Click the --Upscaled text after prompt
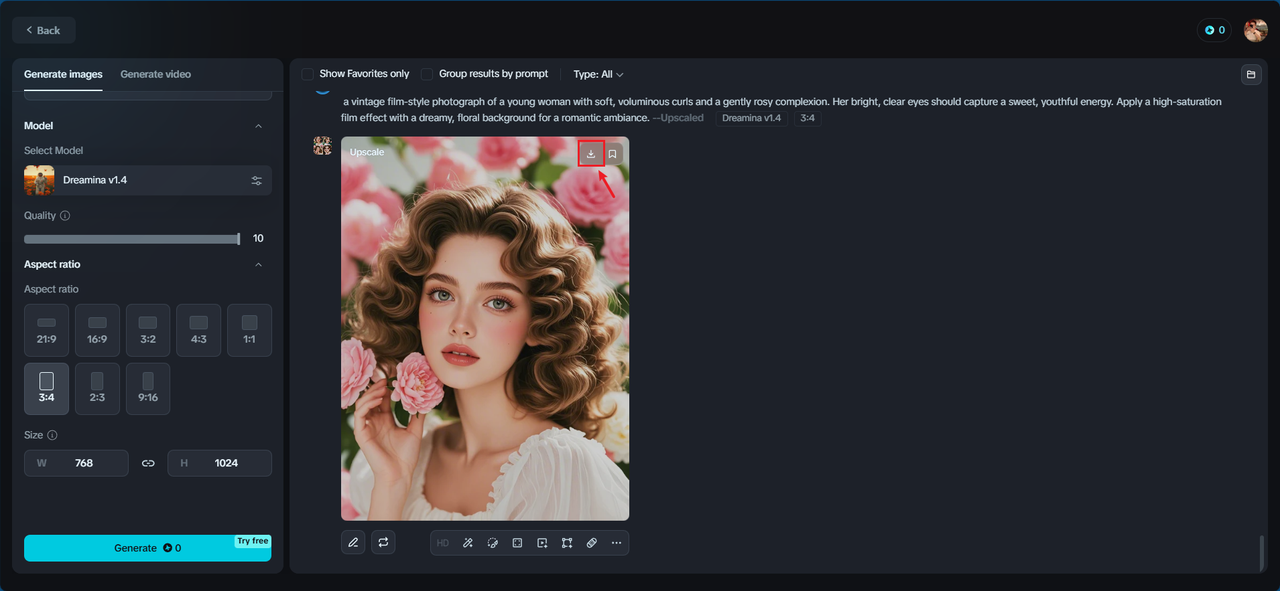Image resolution: width=1280 pixels, height=591 pixels. tap(678, 118)
